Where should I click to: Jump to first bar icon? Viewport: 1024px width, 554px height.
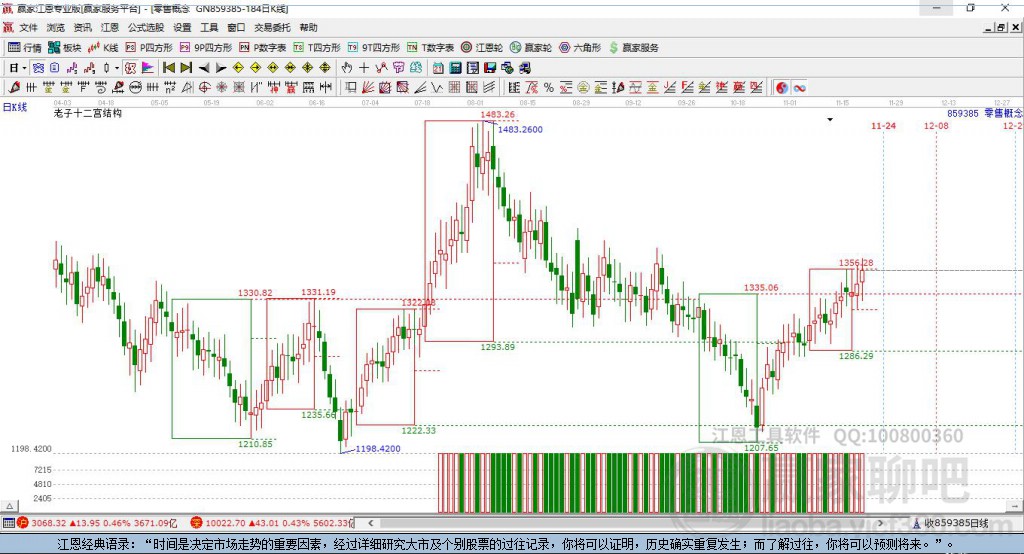[168, 68]
